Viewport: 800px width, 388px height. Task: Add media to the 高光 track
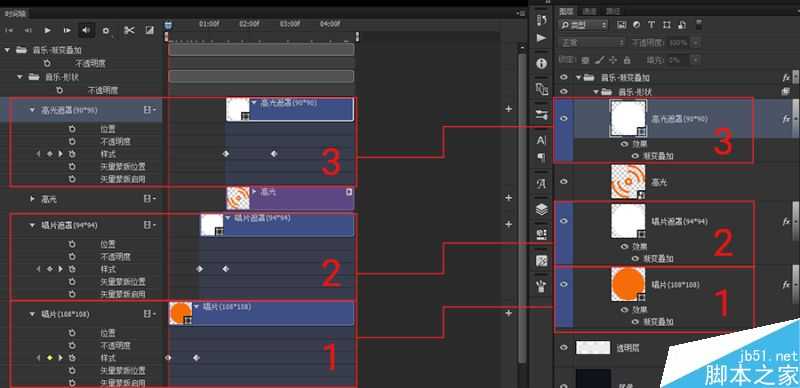508,198
